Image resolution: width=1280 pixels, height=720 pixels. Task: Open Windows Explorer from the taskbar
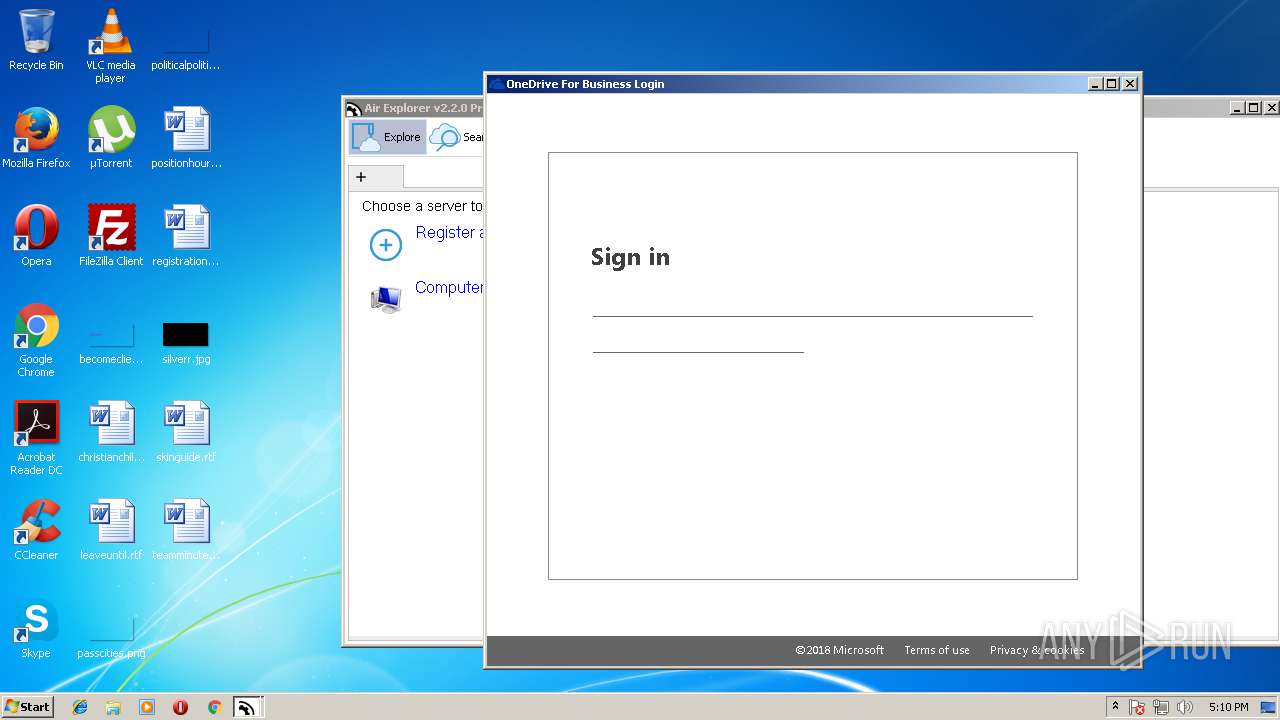coord(113,707)
